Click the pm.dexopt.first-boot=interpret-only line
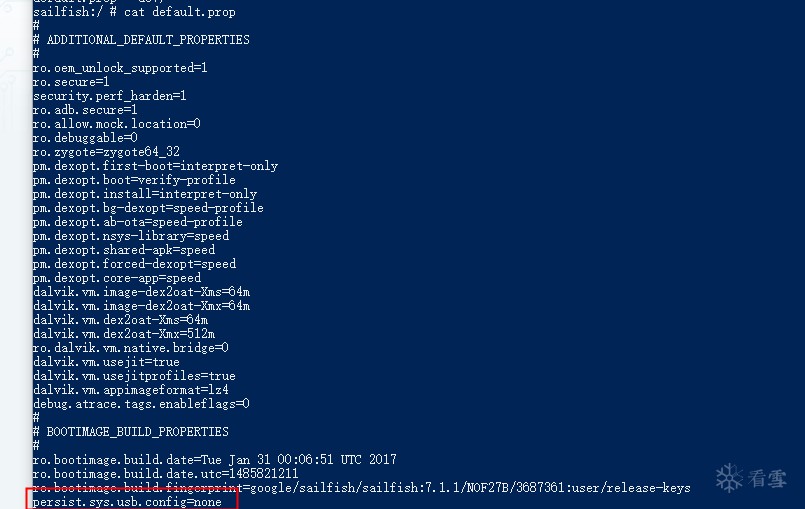 point(155,165)
